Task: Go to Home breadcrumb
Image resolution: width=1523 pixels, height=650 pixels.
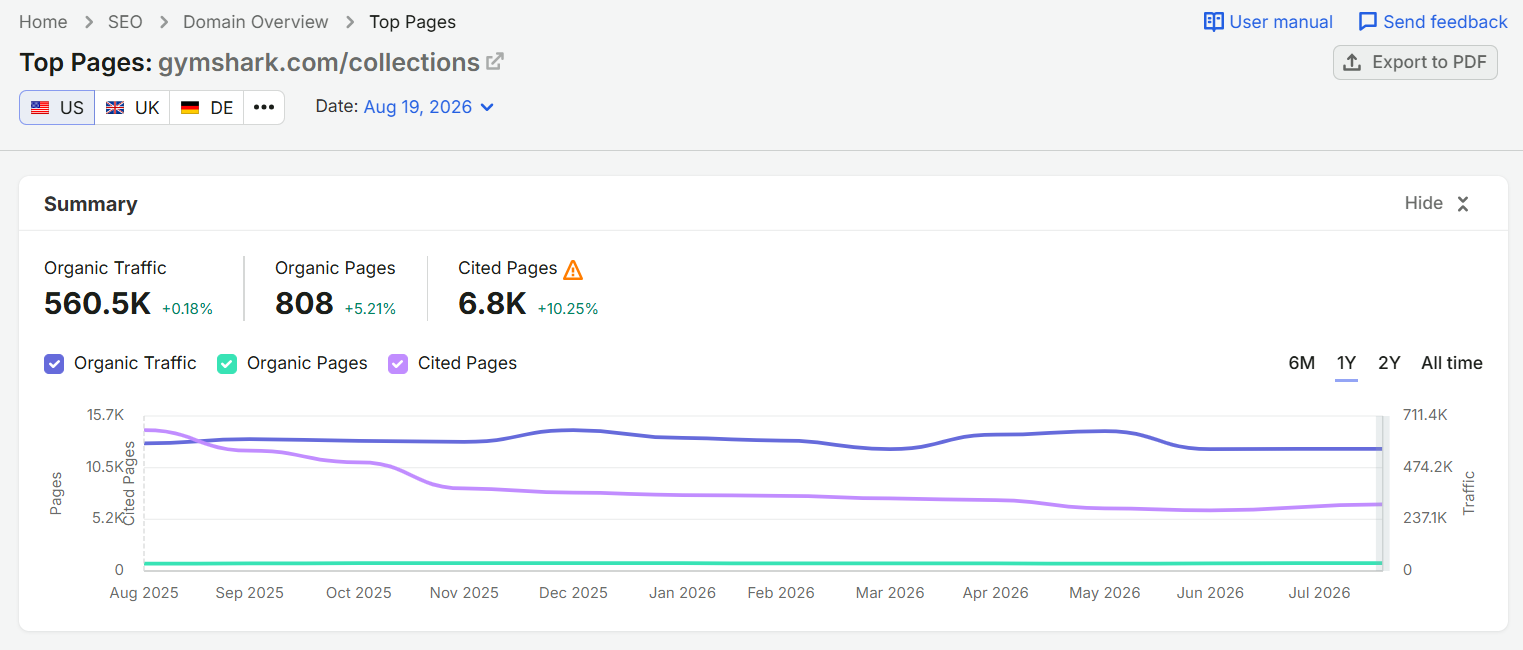Action: (x=43, y=22)
